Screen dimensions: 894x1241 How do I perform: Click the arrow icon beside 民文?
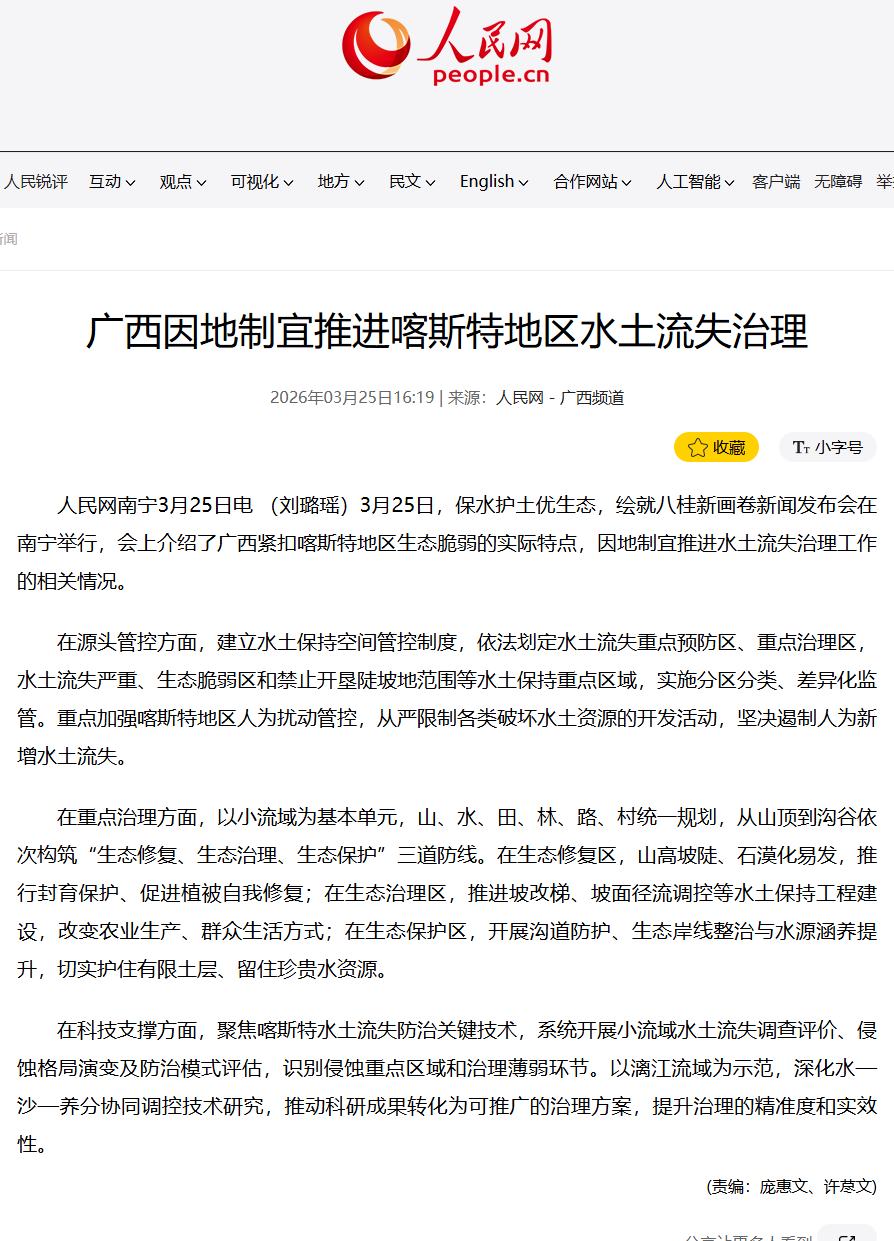pyautogui.click(x=431, y=182)
